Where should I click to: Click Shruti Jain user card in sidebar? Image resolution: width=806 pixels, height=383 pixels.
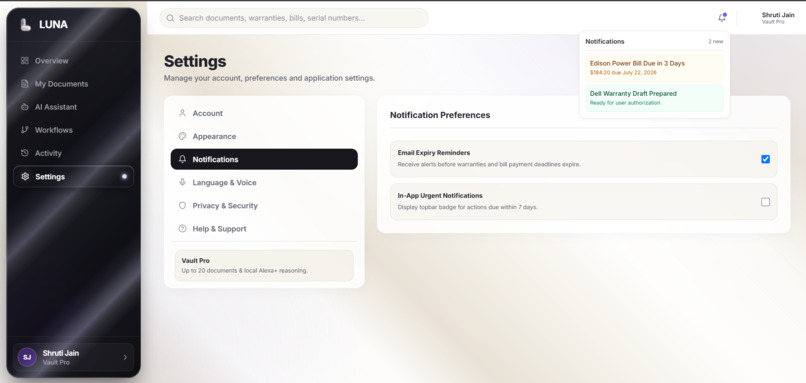pos(74,357)
